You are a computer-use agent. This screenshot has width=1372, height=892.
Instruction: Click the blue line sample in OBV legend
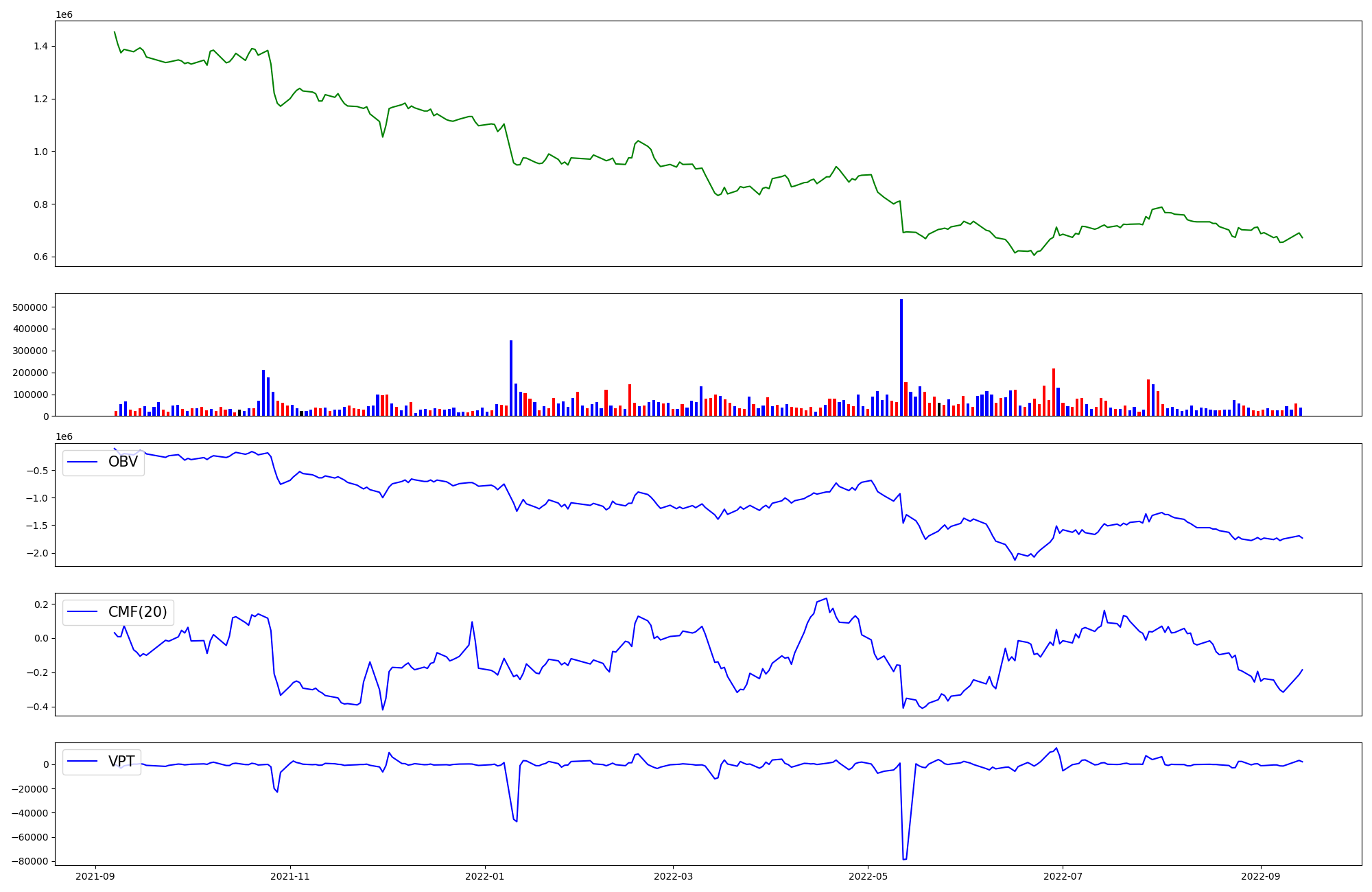83,462
